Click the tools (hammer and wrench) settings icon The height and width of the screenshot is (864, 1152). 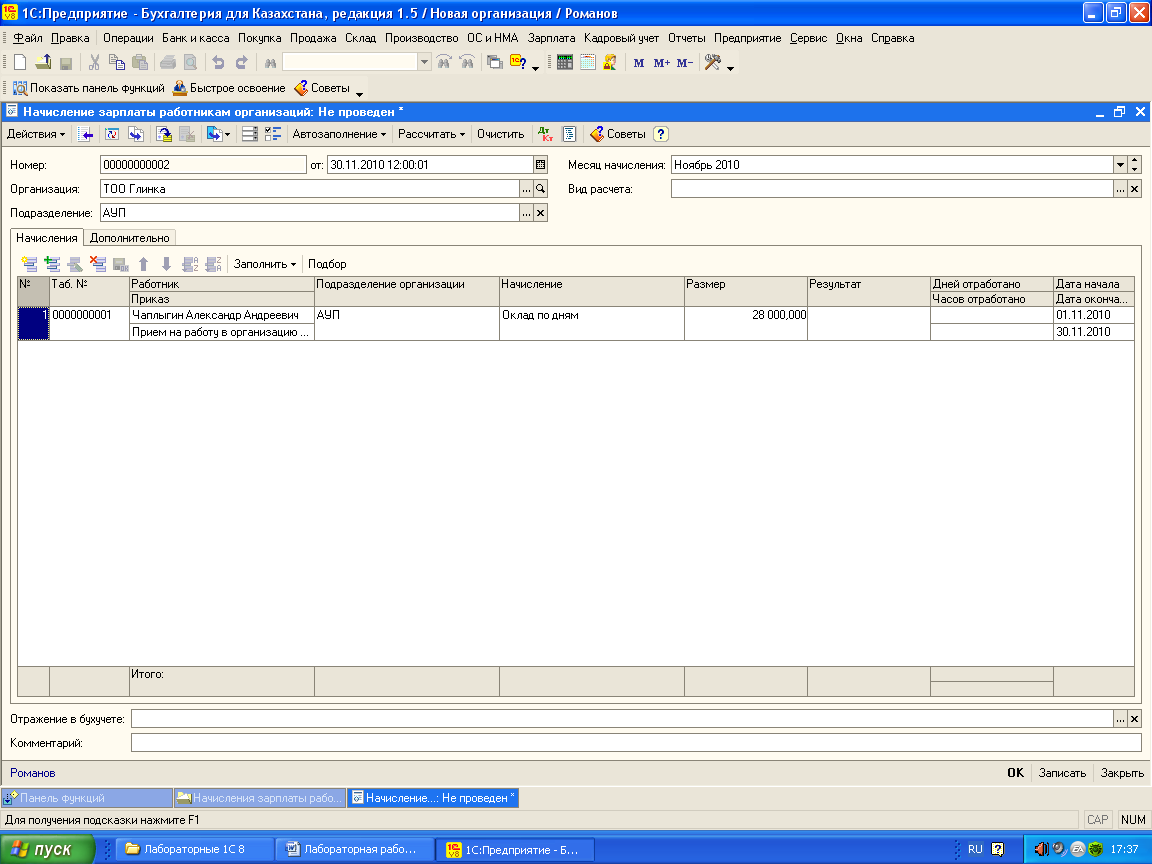coord(712,63)
